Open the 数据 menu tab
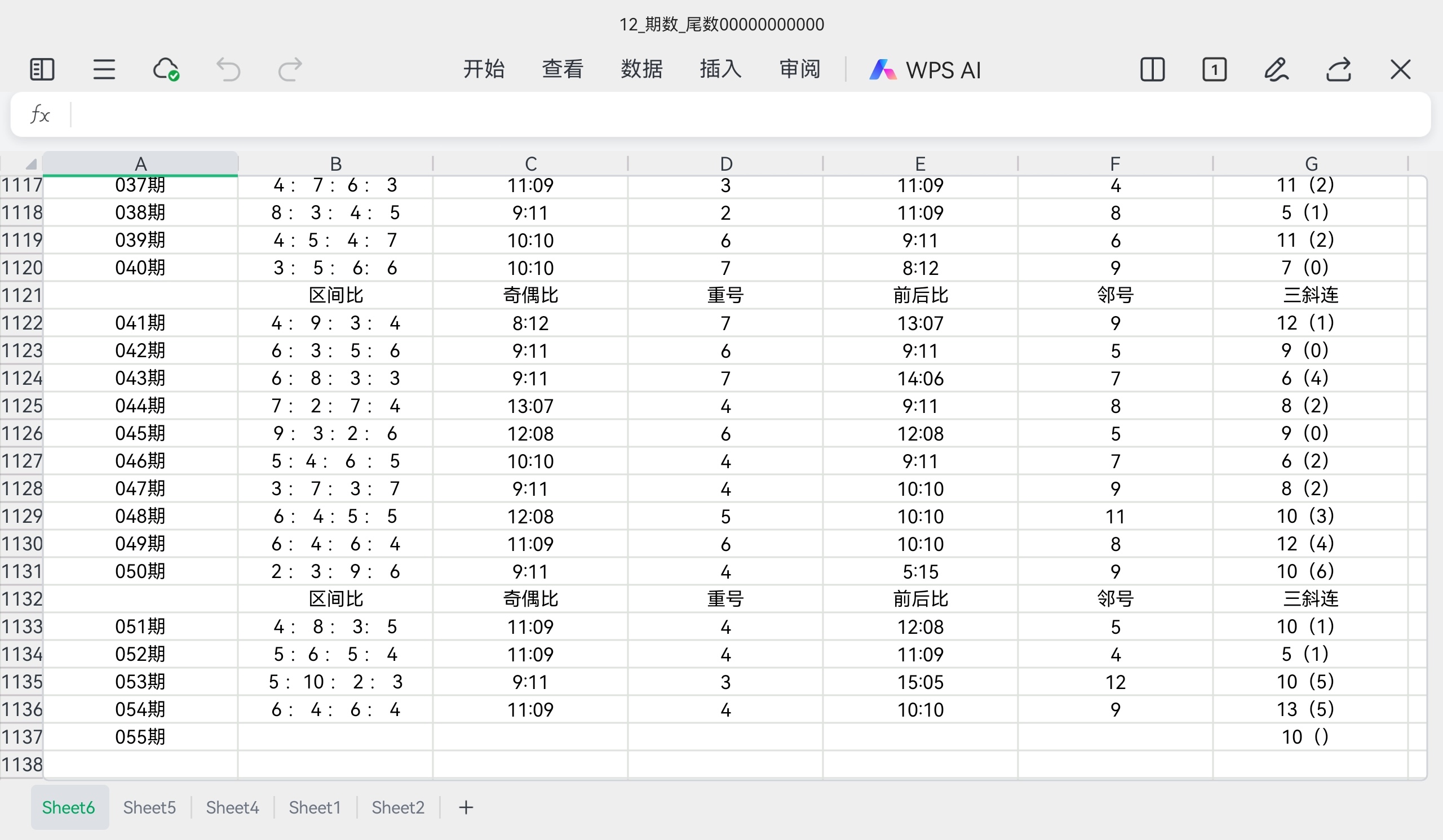The width and height of the screenshot is (1443, 840). (641, 69)
